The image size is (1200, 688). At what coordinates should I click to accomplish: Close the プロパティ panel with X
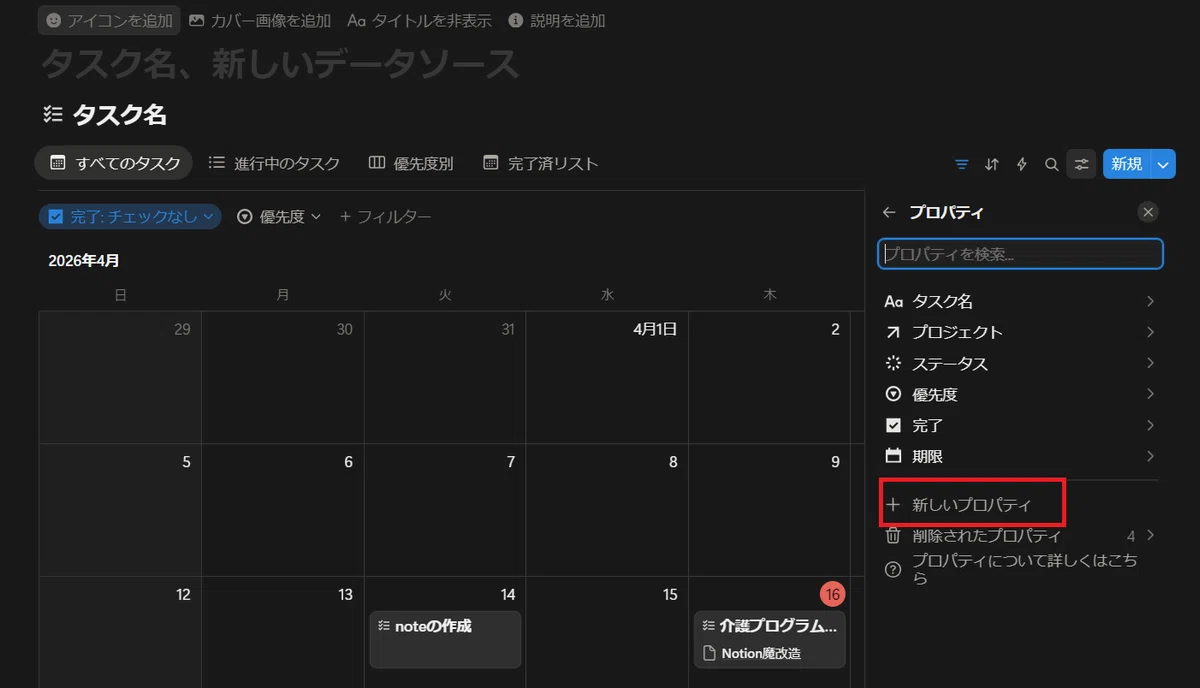[1148, 212]
